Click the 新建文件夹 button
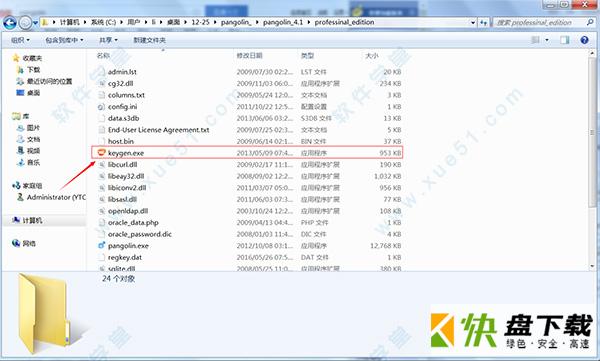The width and height of the screenshot is (600, 361). [x=149, y=40]
